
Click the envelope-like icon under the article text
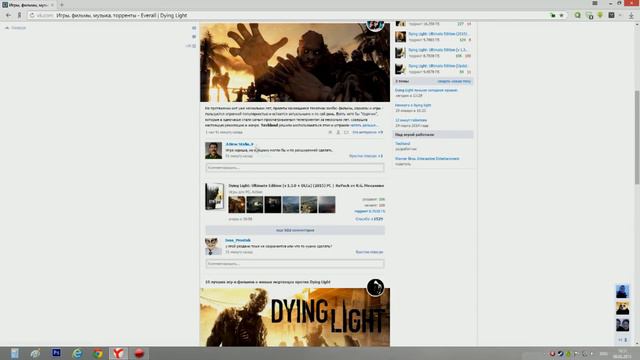pos(346,132)
